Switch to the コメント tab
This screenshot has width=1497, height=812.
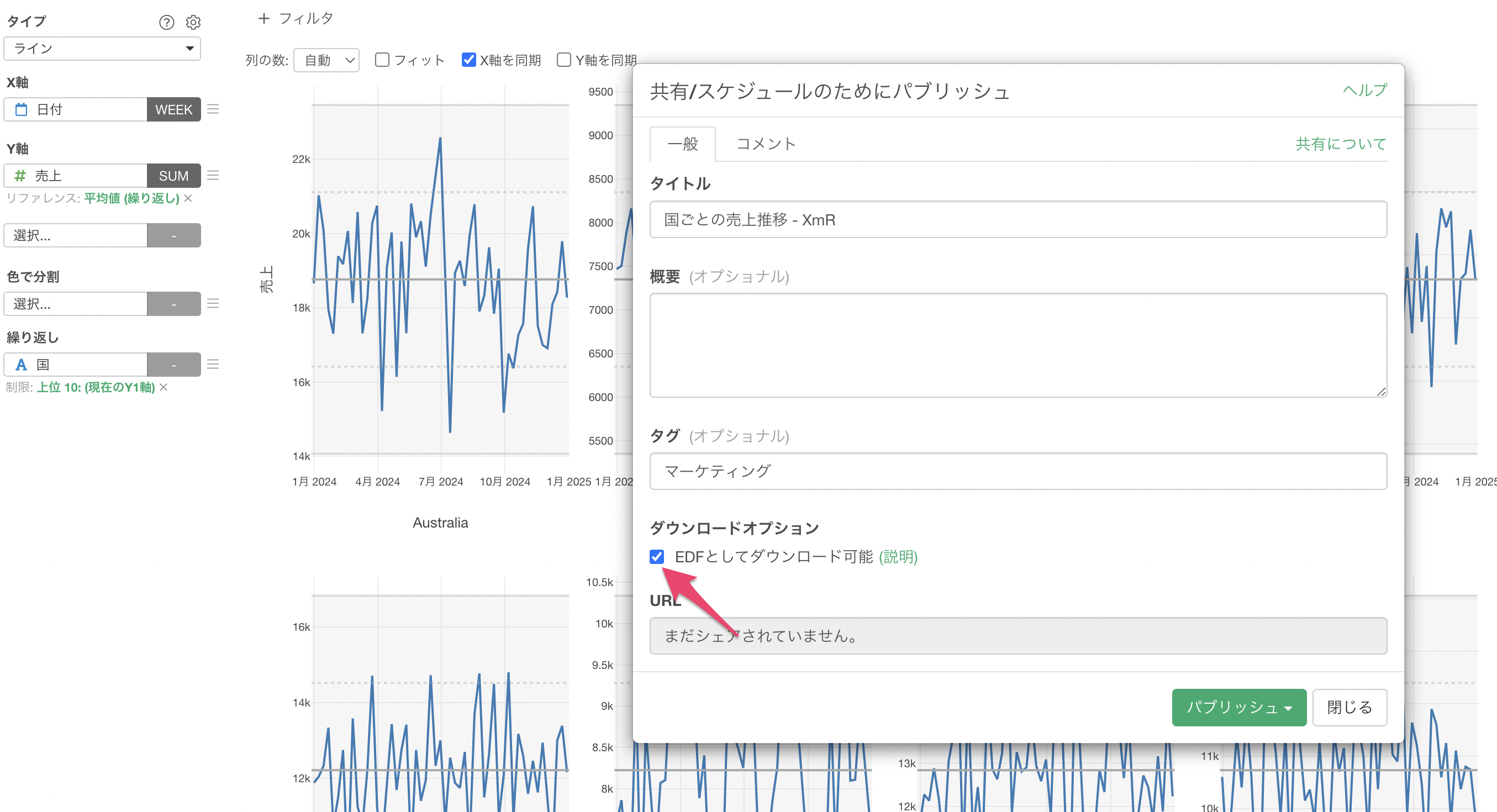pyautogui.click(x=766, y=144)
